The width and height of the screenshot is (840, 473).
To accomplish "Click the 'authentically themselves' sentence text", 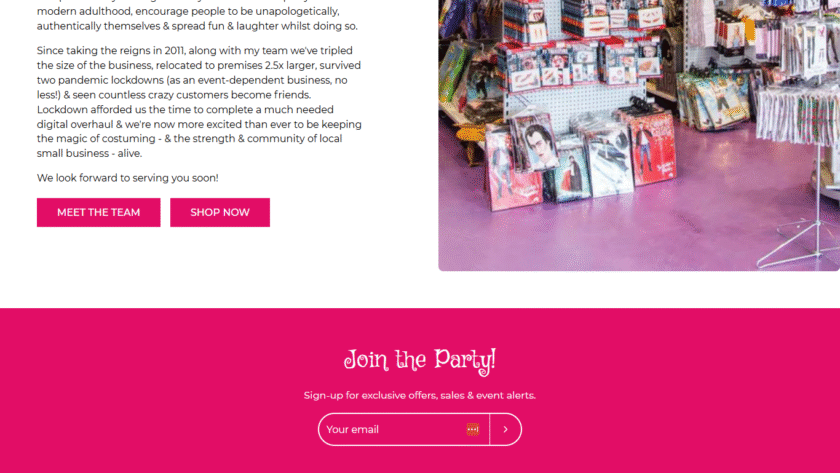I will point(197,26).
